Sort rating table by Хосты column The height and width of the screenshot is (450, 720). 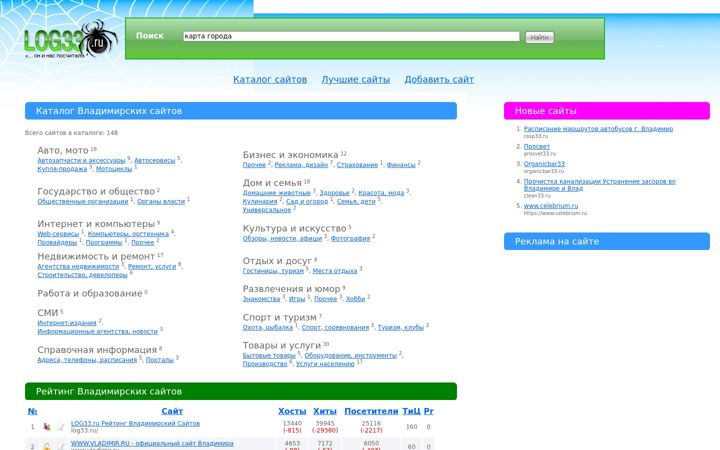pos(292,411)
